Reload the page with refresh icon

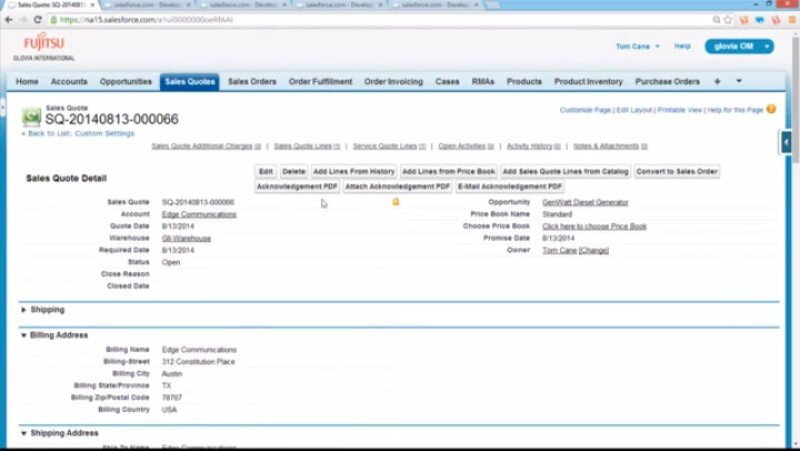pyautogui.click(x=38, y=19)
